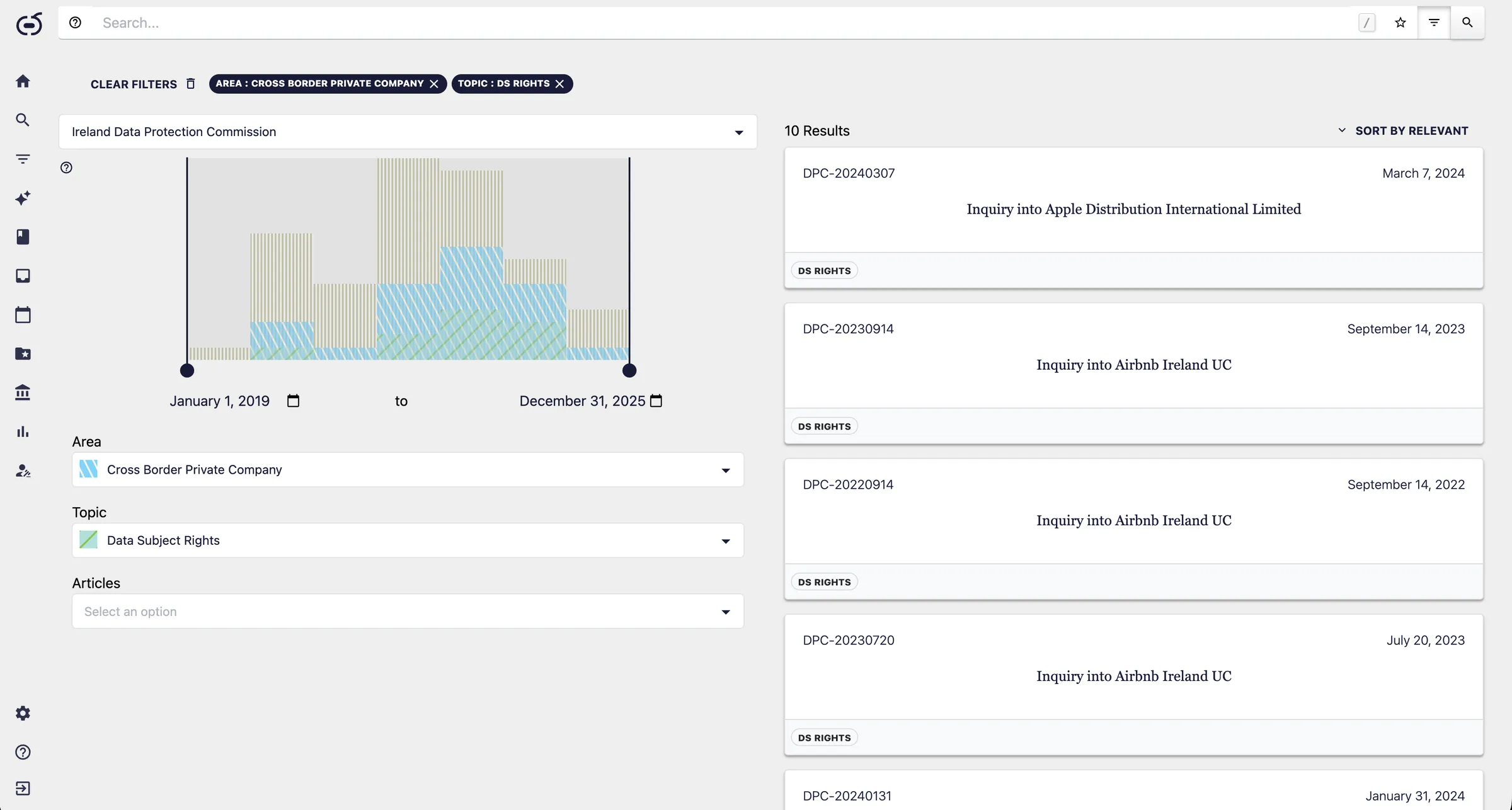Click the DPC-20220914 reference text
The height and width of the screenshot is (810, 1512).
tap(848, 484)
